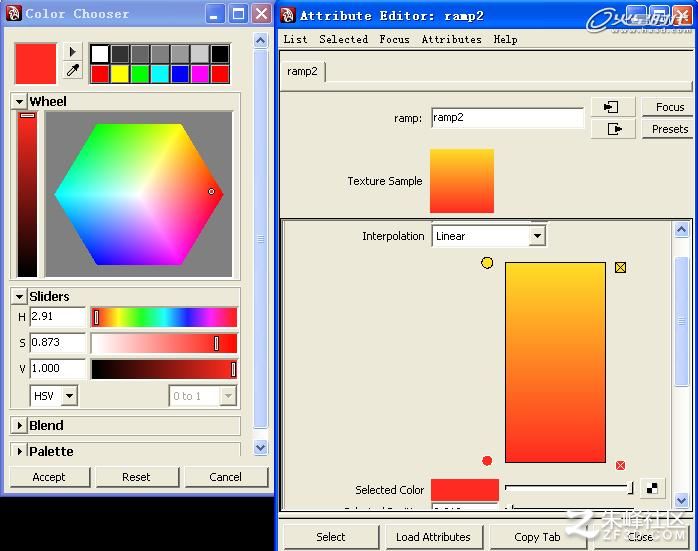698x551 pixels.
Task: Click the saturation slider bar
Action: coord(164,343)
